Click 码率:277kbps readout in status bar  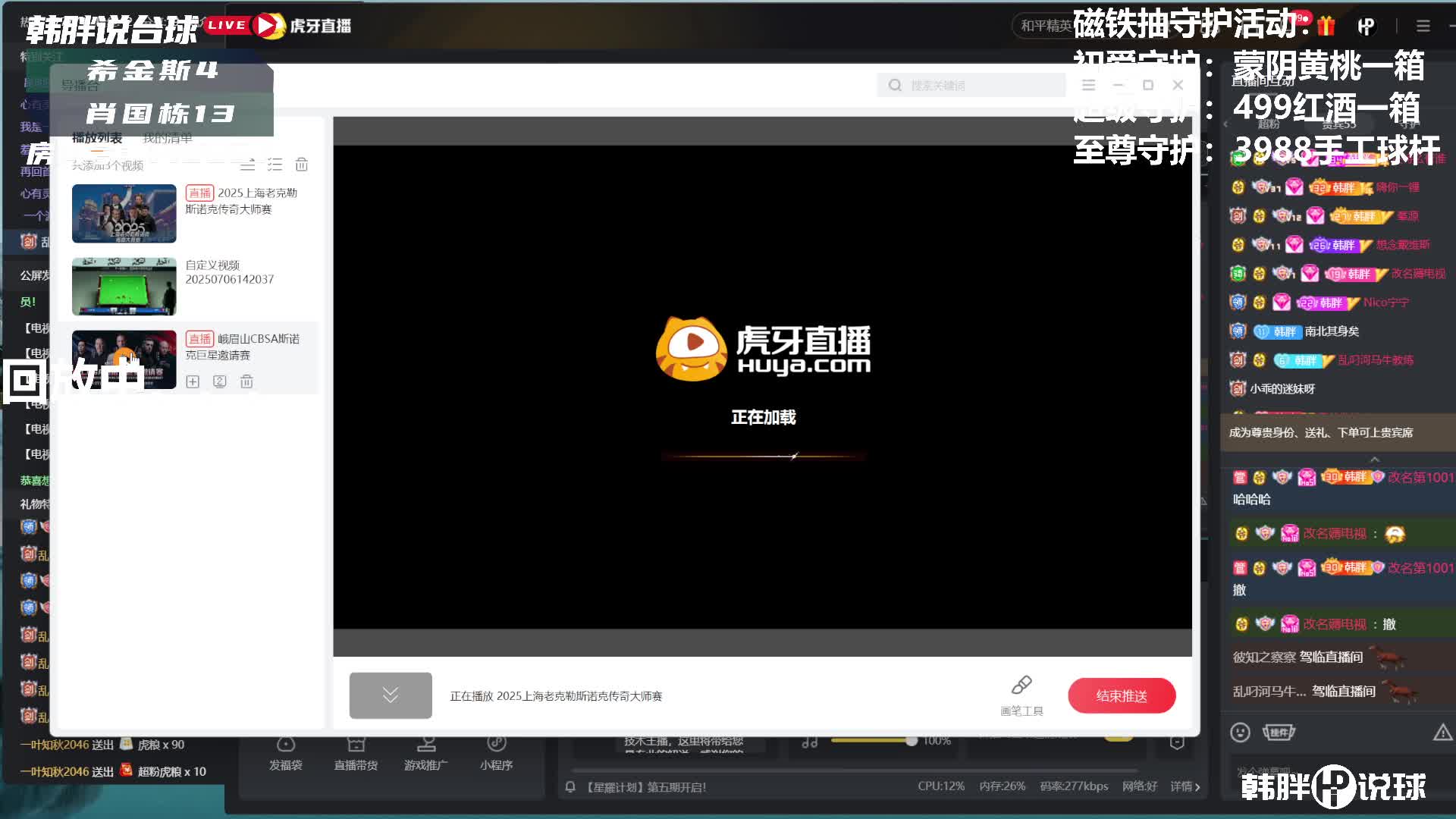[1074, 786]
